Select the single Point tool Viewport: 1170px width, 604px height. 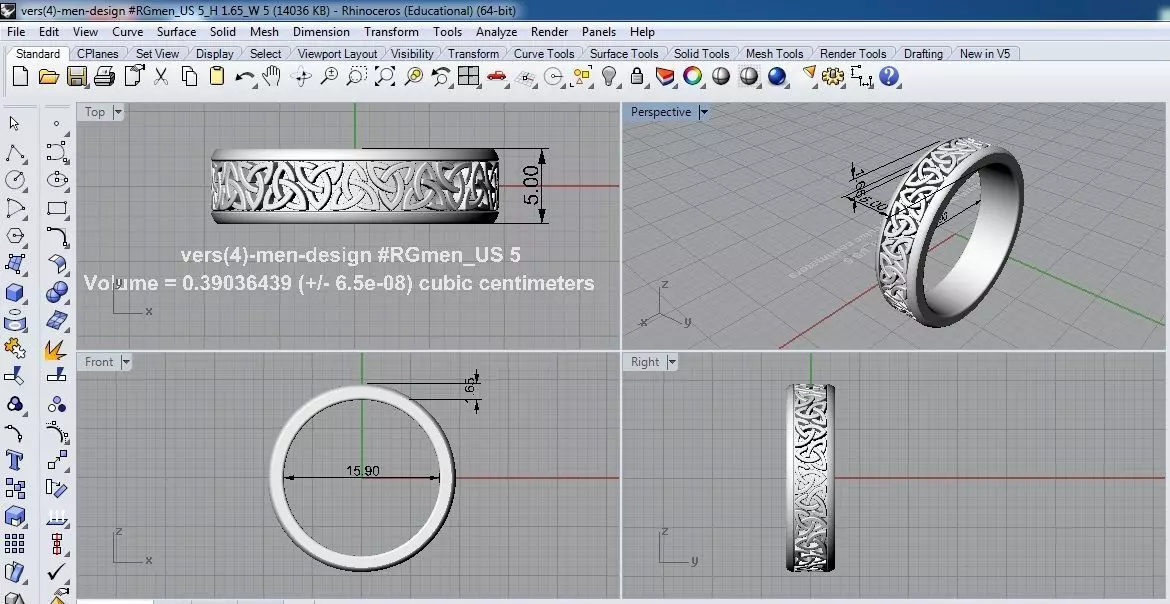pos(57,124)
